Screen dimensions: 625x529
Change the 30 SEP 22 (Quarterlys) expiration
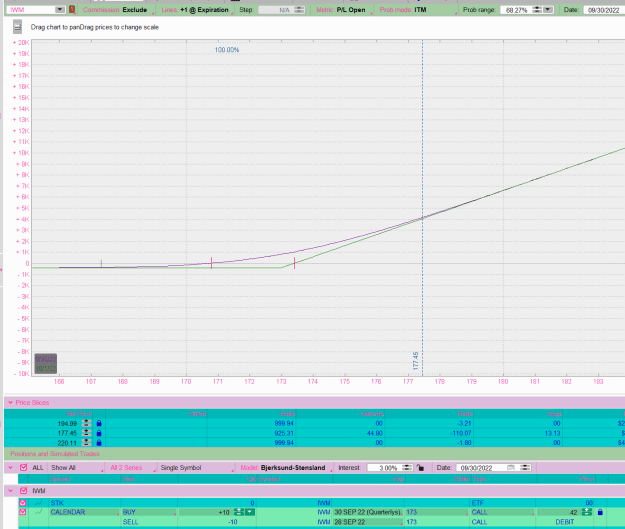coord(368,512)
